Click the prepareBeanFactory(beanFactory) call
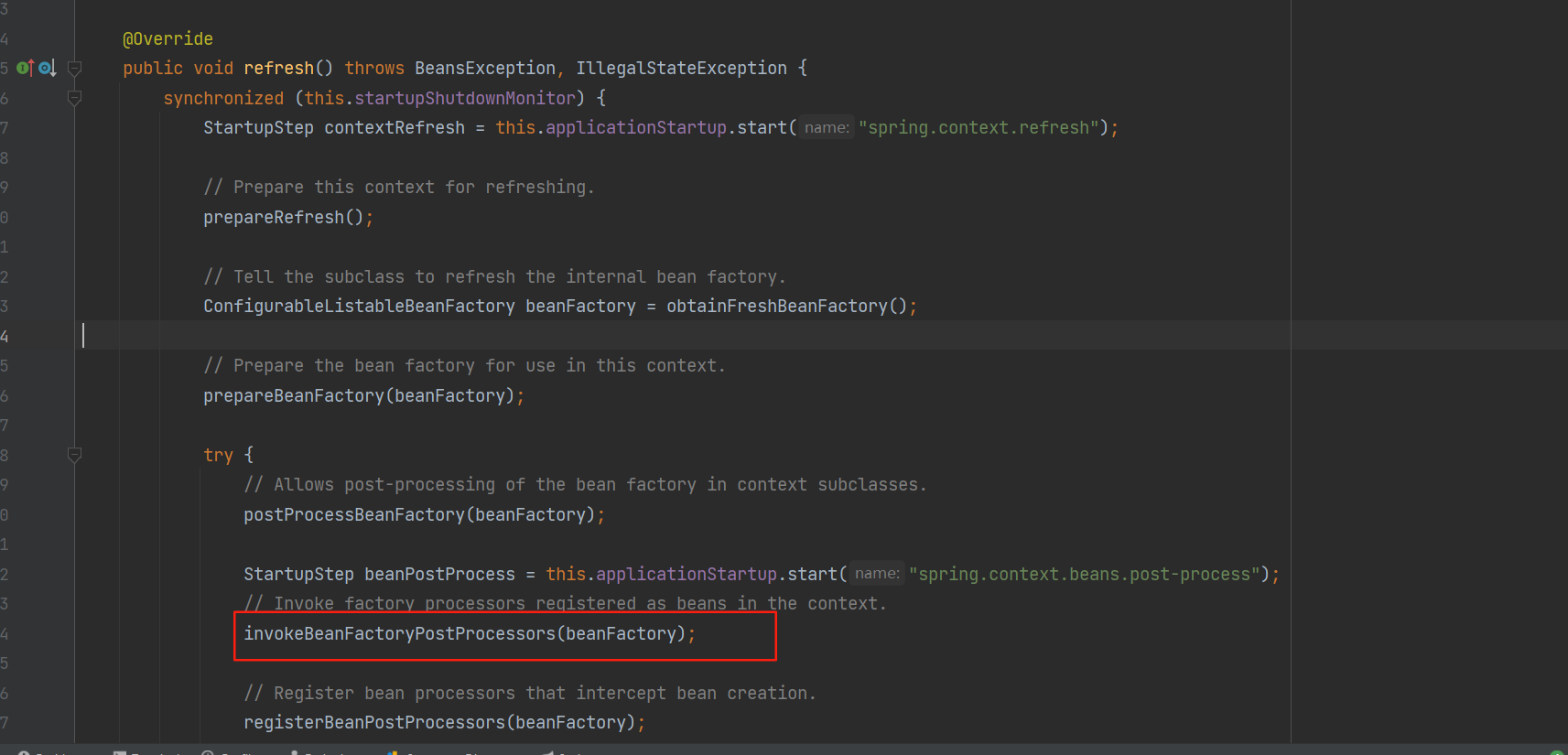The width and height of the screenshot is (1568, 755). [359, 395]
